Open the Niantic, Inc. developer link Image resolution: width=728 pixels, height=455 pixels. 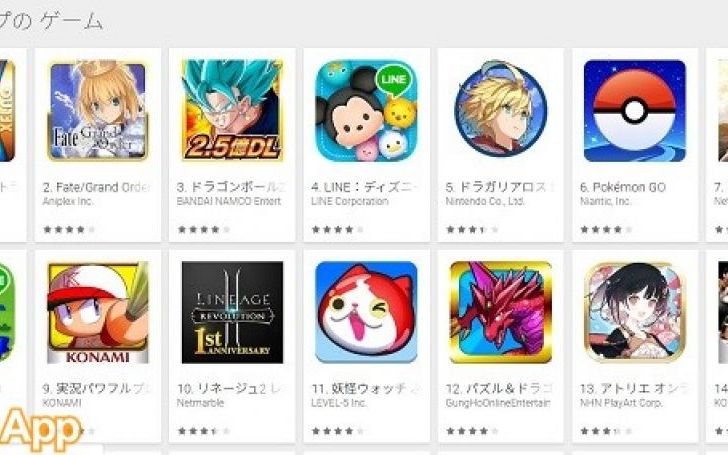[605, 201]
